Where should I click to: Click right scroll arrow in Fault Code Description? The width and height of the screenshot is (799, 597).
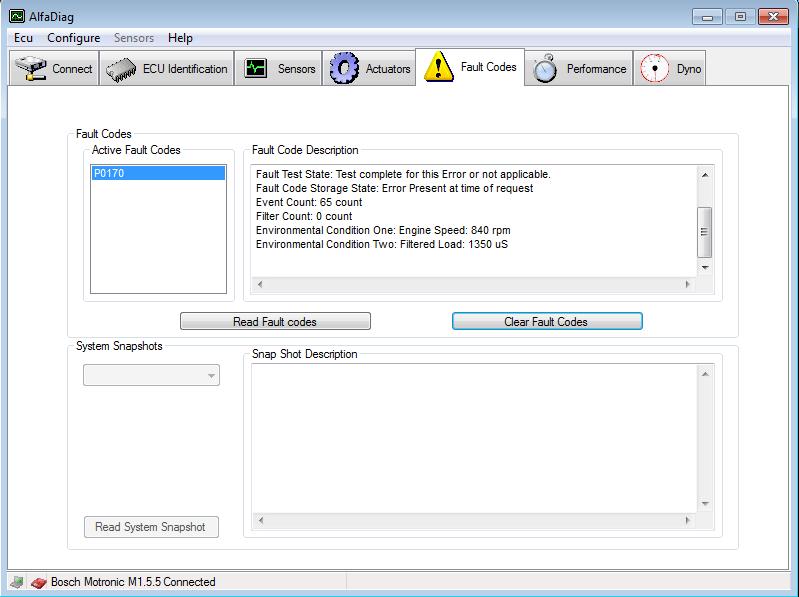[688, 284]
